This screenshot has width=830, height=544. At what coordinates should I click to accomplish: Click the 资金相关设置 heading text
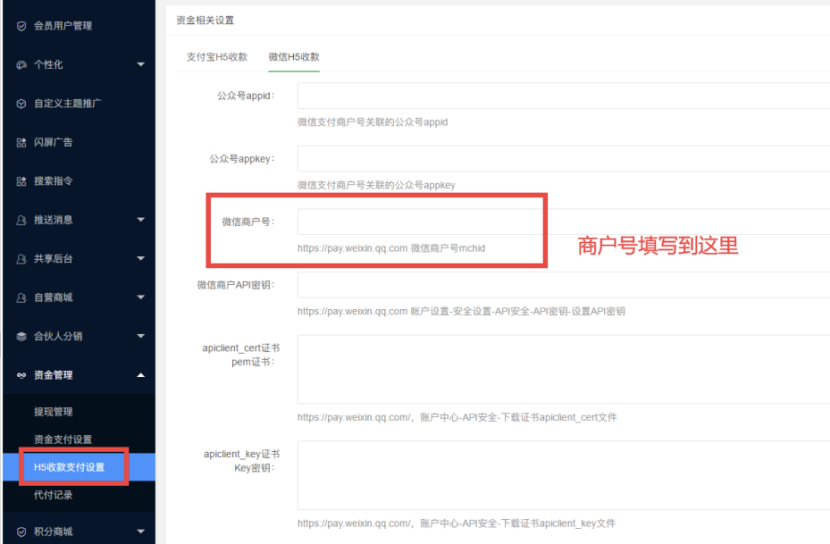205,21
